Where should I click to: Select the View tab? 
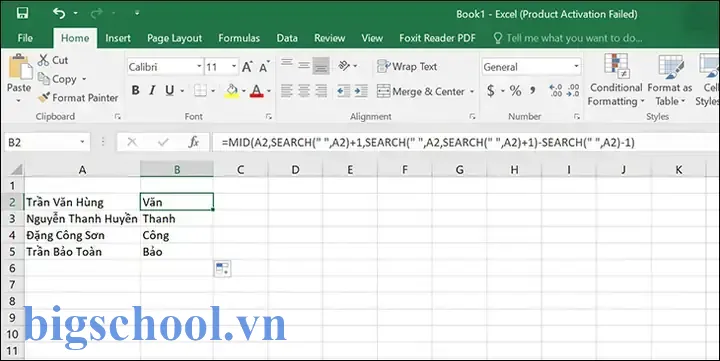click(372, 38)
